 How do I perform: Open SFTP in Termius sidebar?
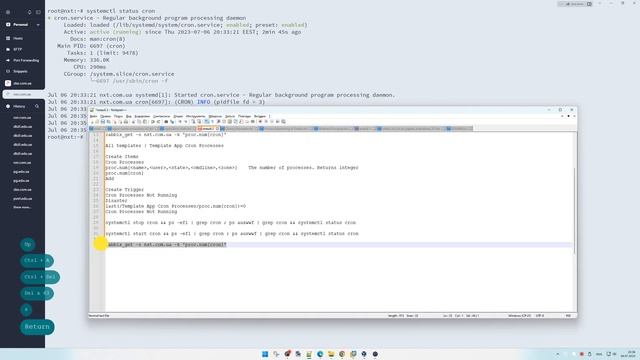coord(18,49)
